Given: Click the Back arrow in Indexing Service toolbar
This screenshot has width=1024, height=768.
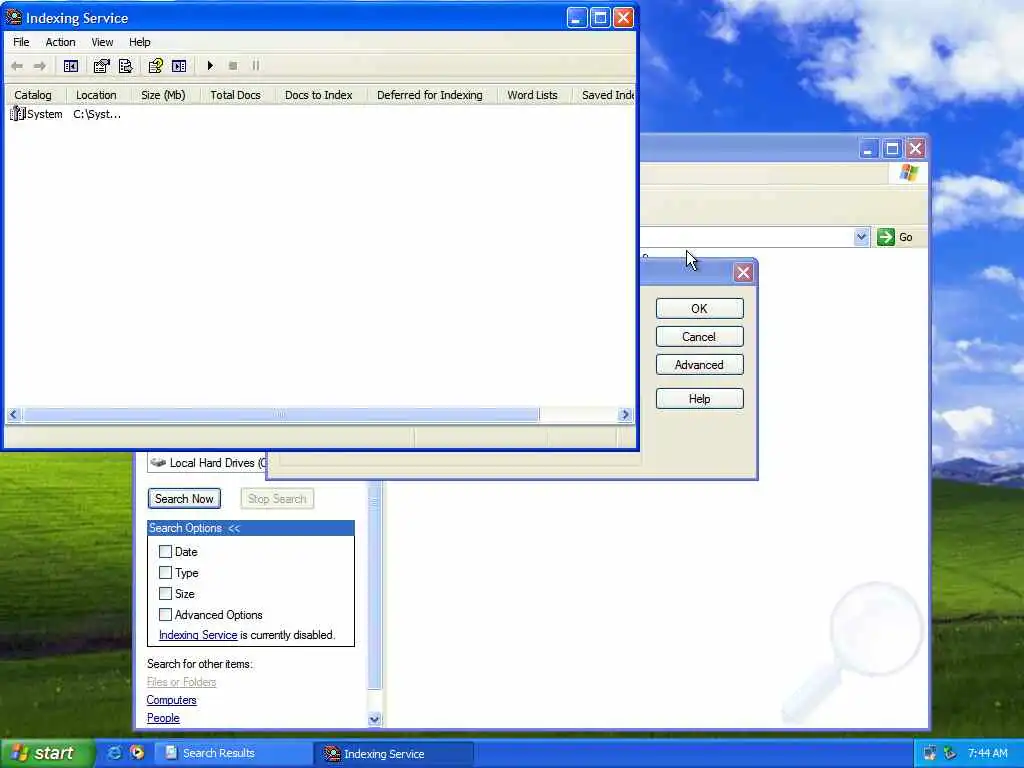Looking at the screenshot, I should point(18,66).
